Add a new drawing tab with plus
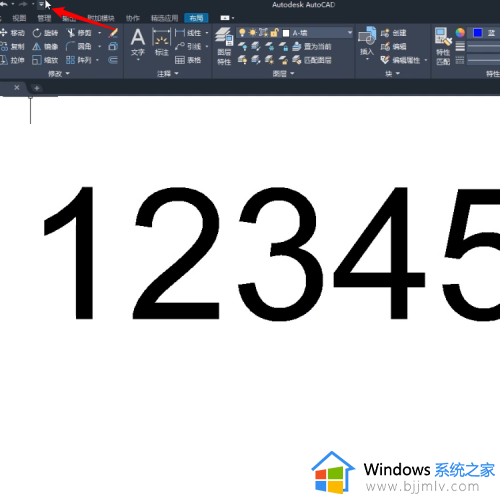 pyautogui.click(x=37, y=88)
